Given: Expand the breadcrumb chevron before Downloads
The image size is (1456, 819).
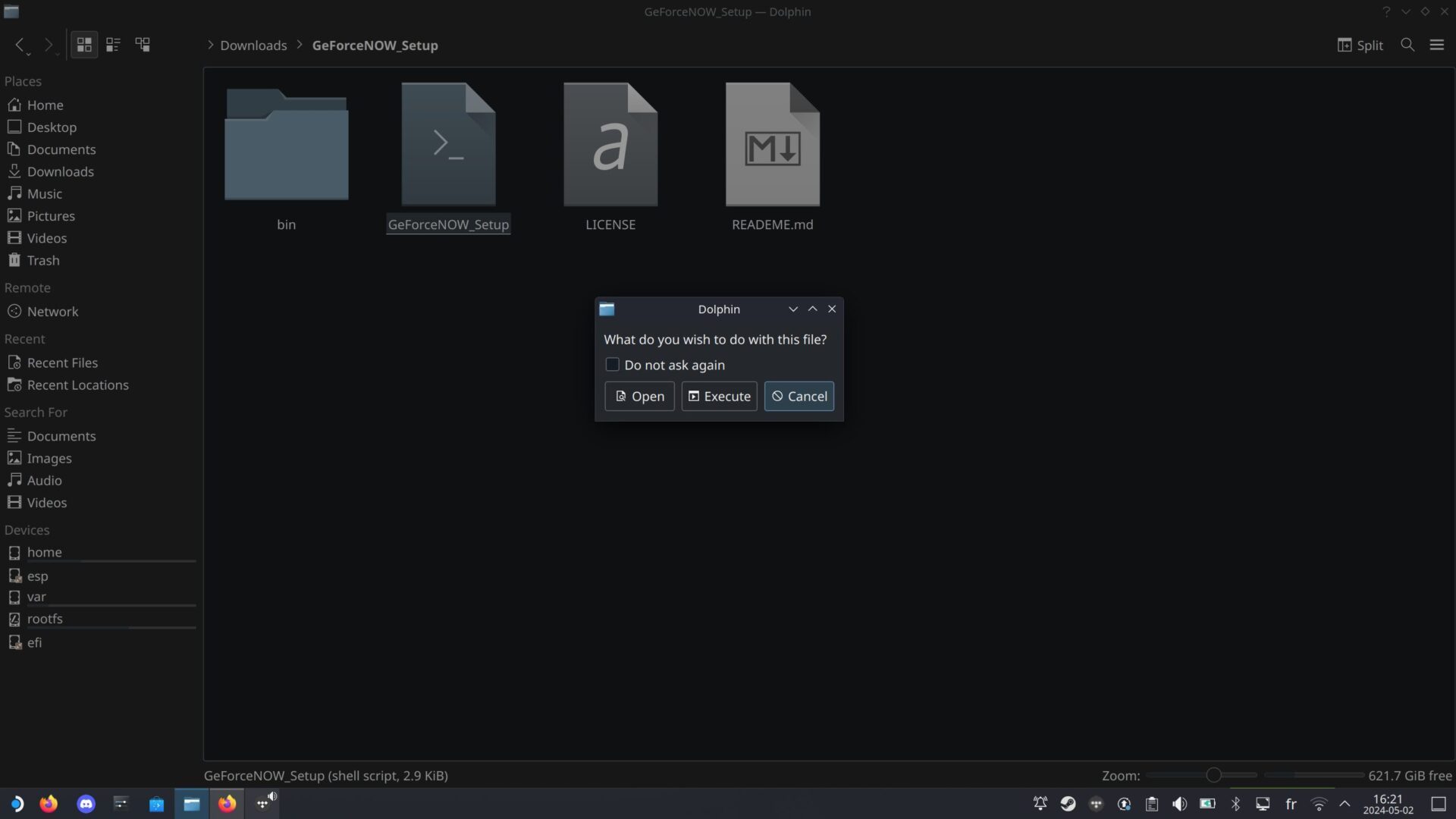Looking at the screenshot, I should click(x=211, y=45).
